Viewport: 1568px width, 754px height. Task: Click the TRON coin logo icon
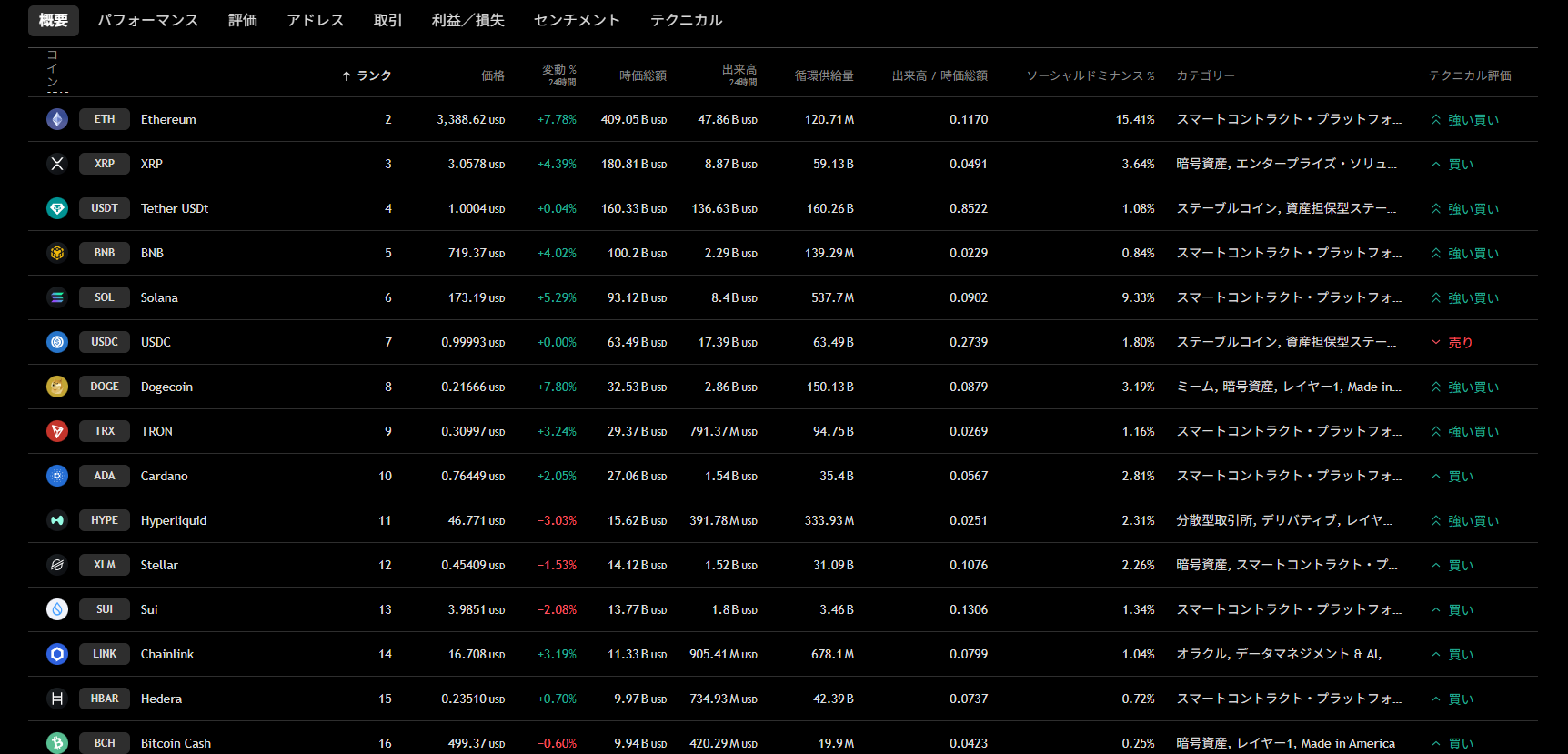pos(57,431)
